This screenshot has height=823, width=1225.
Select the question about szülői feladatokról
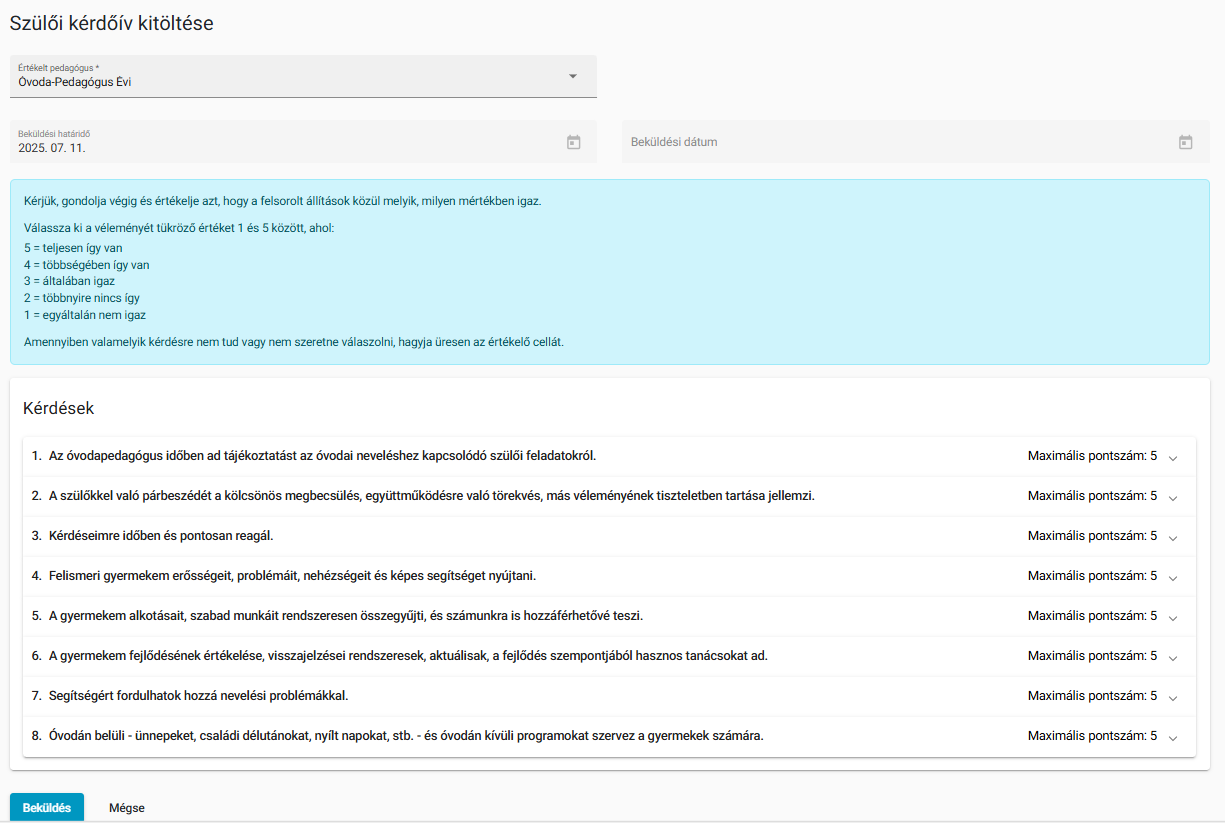[x=609, y=456]
